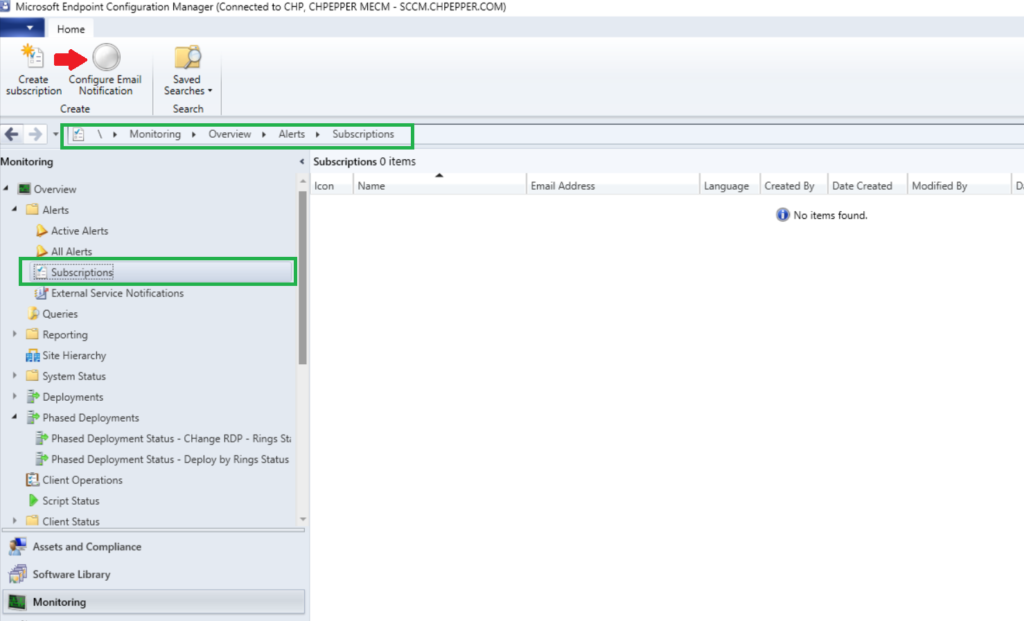
Task: Click the All Alerts icon
Action: coord(41,251)
